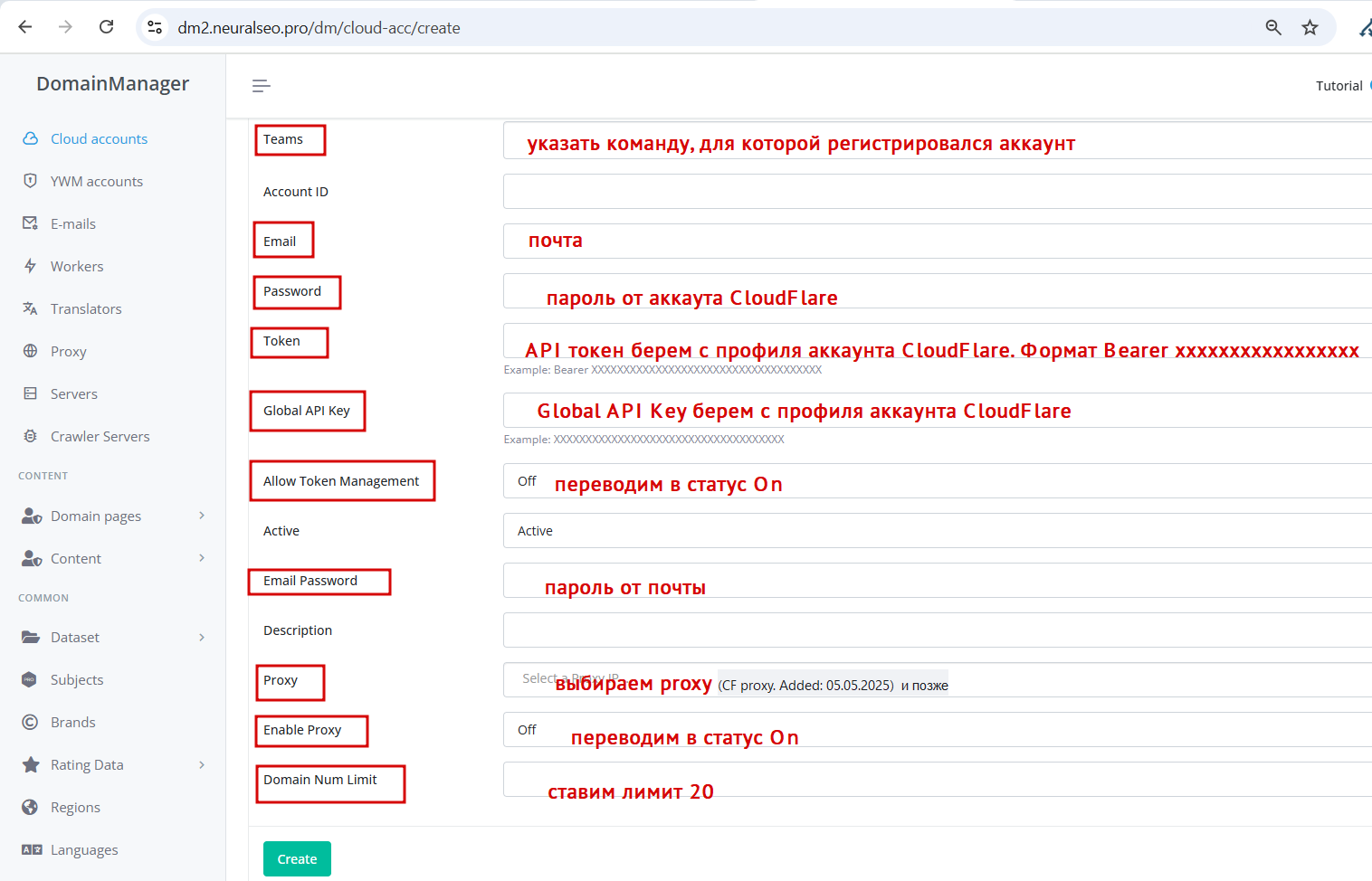Click the Rating Data star icon

31,764
